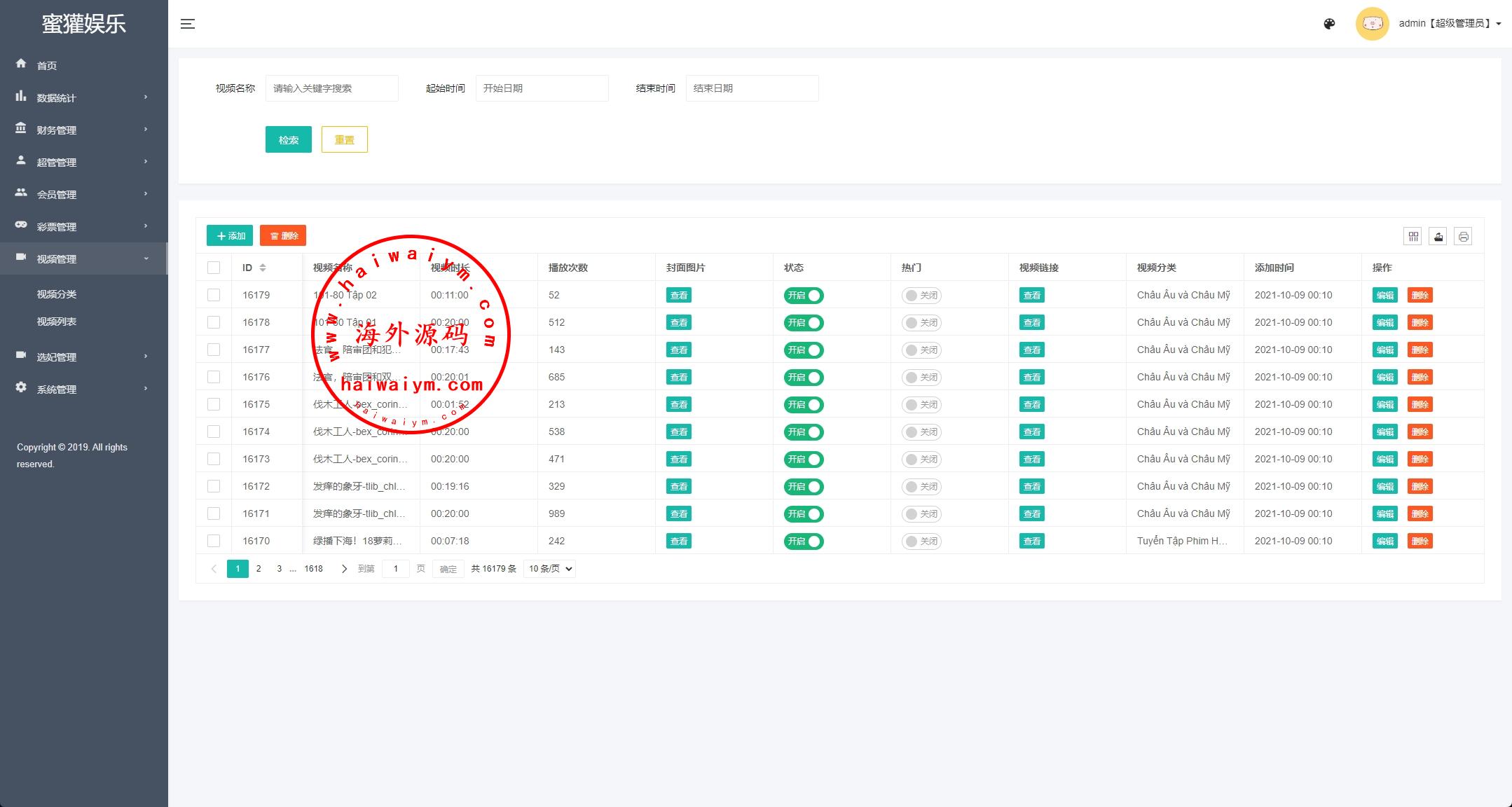Enable the hot toggle for row 16175
The width and height of the screenshot is (1512, 807).
pyautogui.click(x=921, y=405)
